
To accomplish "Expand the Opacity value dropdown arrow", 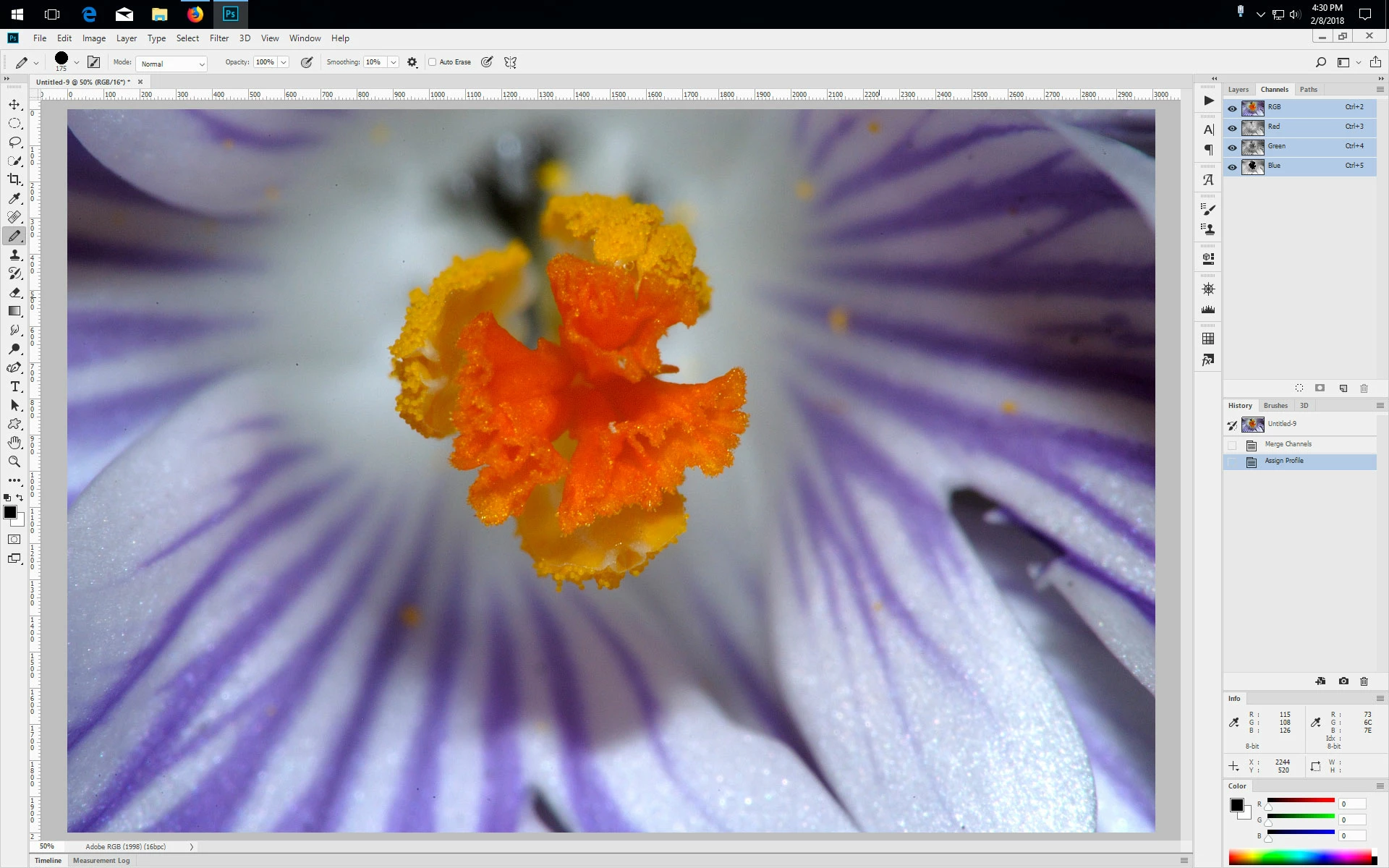I will [x=284, y=62].
